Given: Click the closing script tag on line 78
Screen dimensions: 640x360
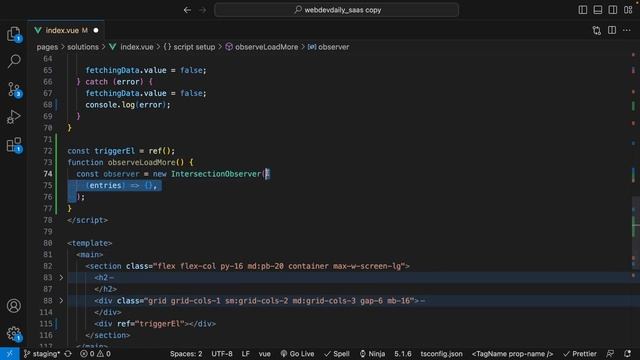Looking at the screenshot, I should [x=88, y=220].
